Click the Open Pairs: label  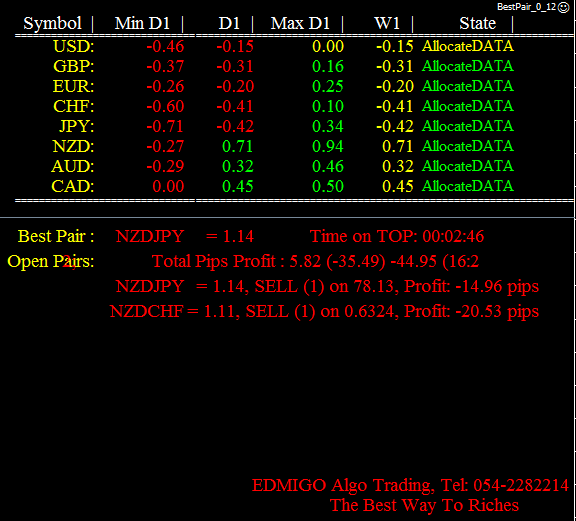(51, 261)
